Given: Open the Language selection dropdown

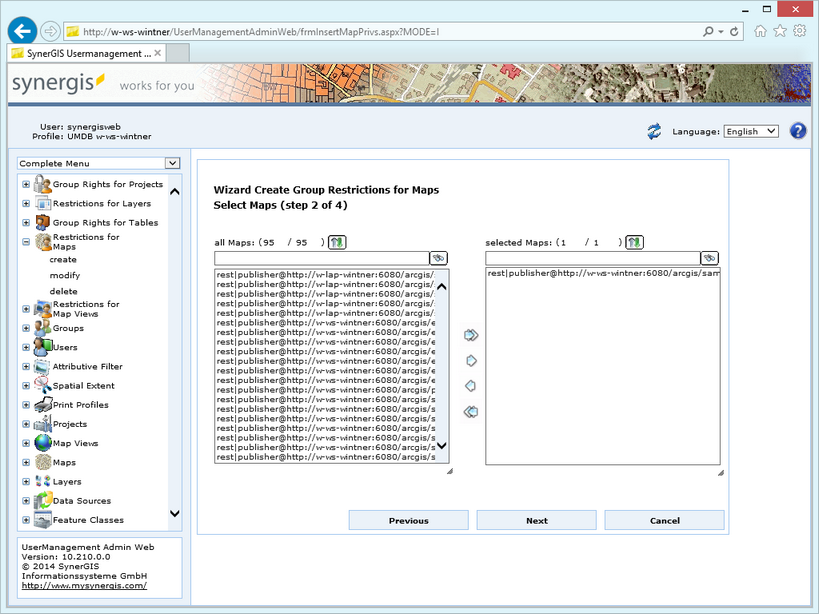Looking at the screenshot, I should coord(751,130).
